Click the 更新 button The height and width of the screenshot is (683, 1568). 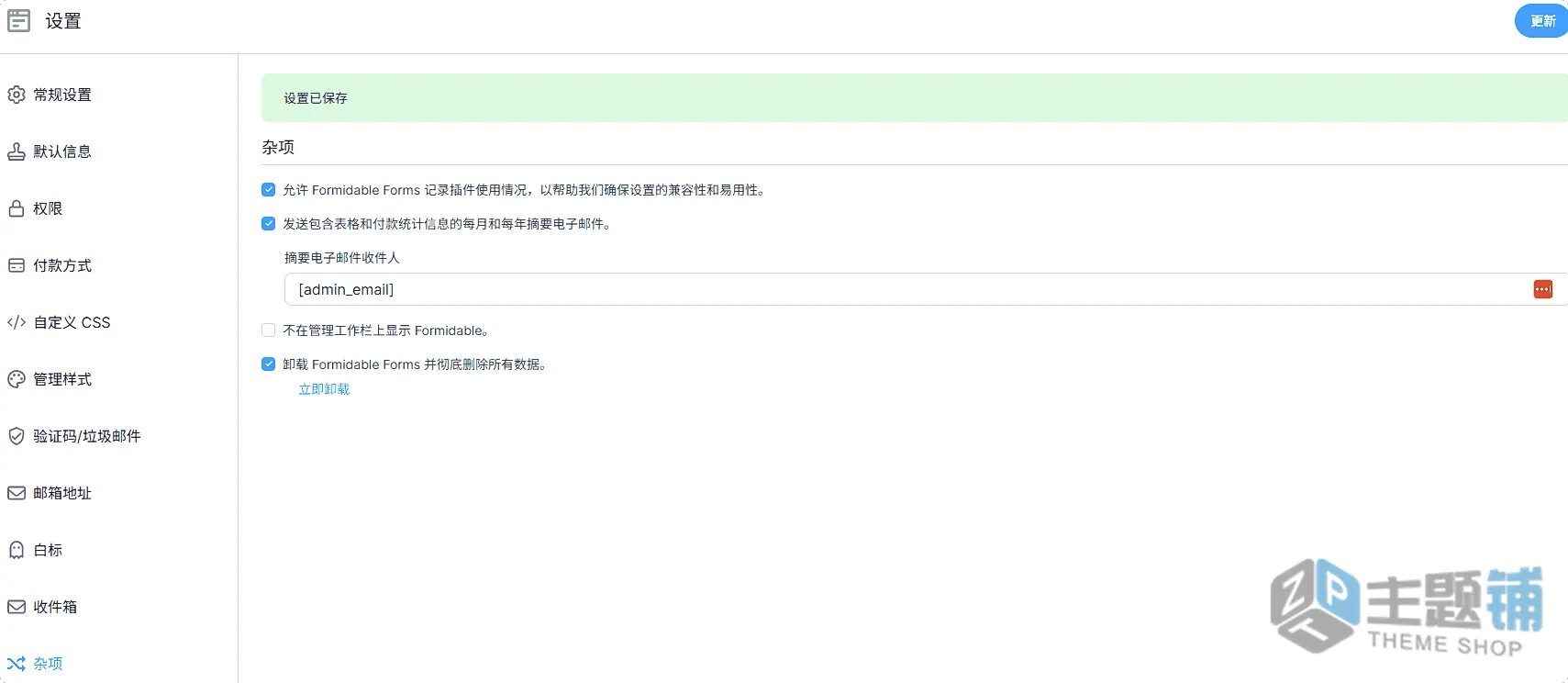(1542, 20)
